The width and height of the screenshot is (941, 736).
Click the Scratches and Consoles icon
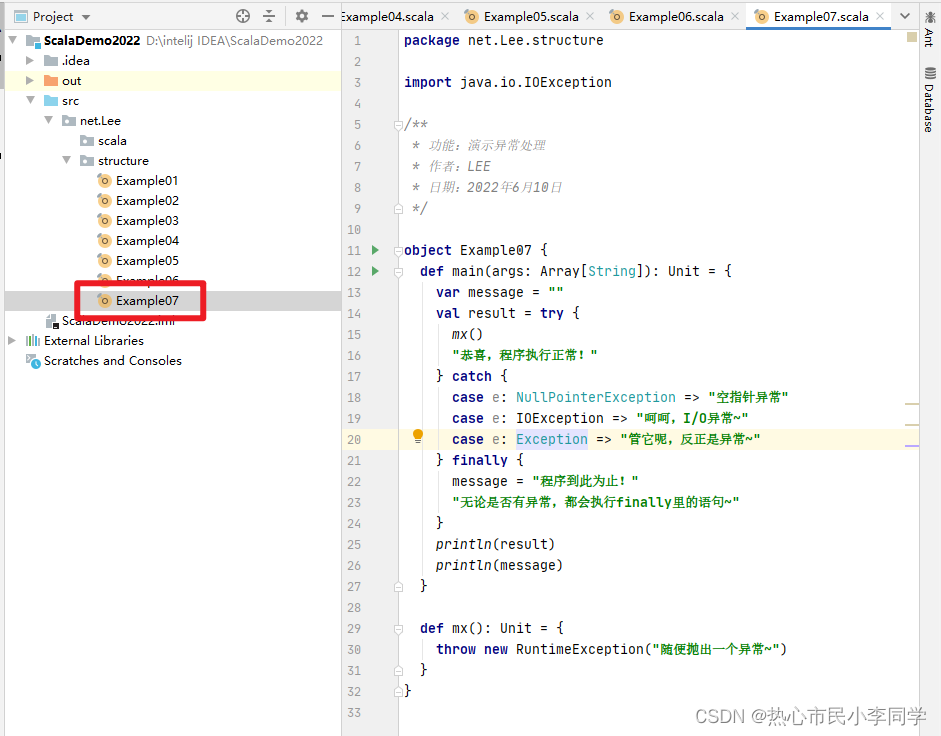click(x=32, y=361)
